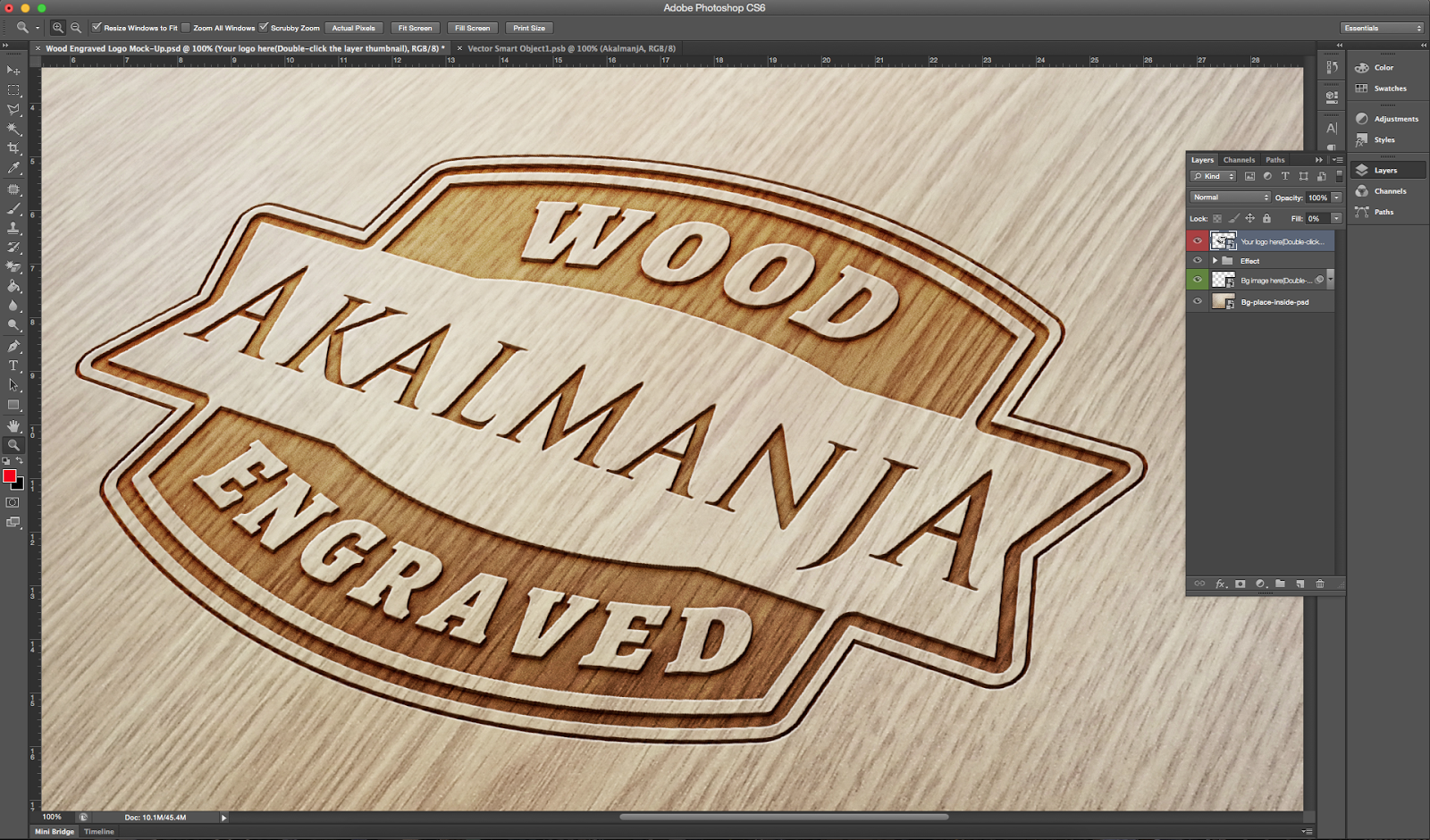Select the Rectangle shape tool

[x=13, y=405]
